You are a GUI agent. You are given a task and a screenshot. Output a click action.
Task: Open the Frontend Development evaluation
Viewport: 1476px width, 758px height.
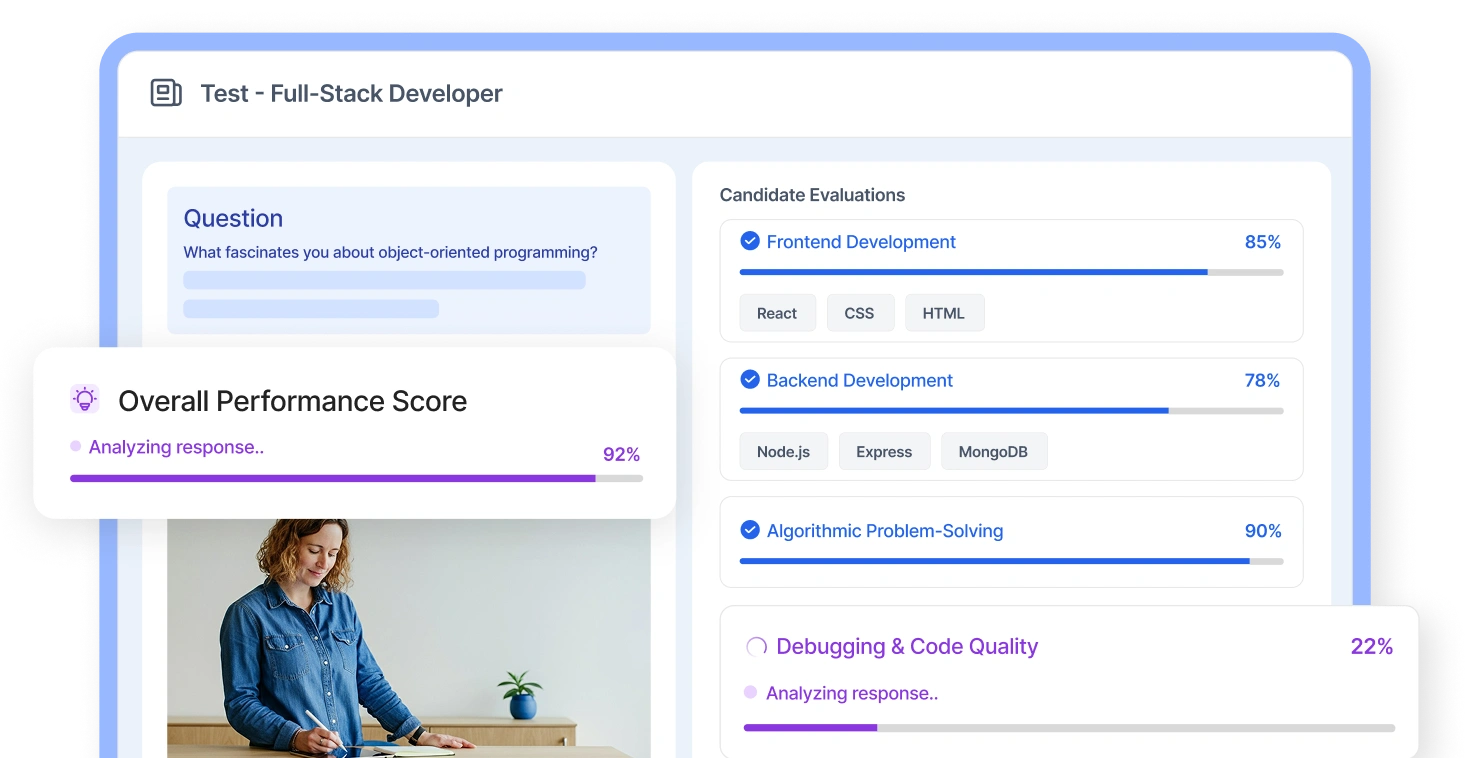click(x=1011, y=281)
